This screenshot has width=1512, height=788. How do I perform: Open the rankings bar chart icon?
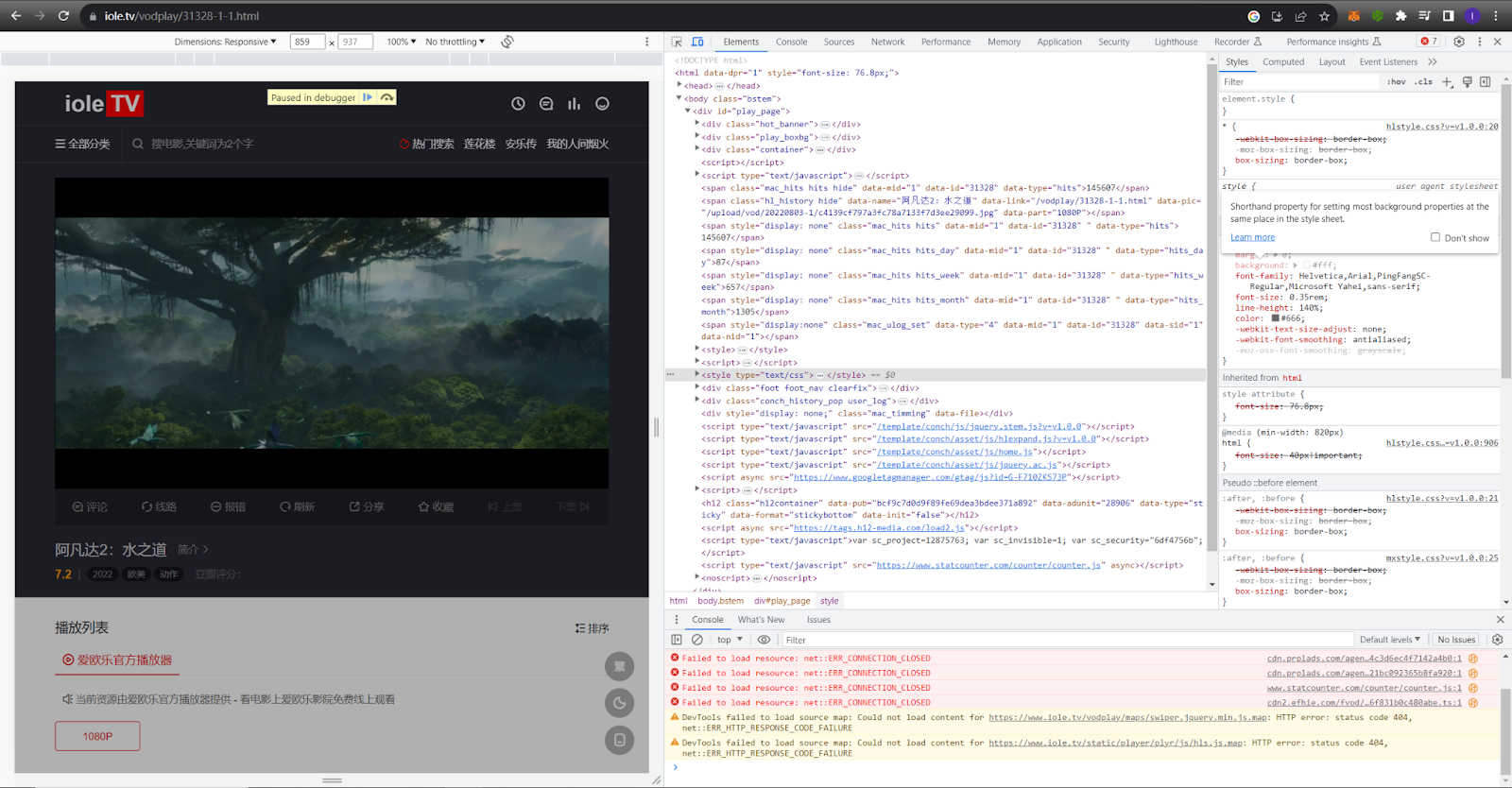[x=574, y=104]
